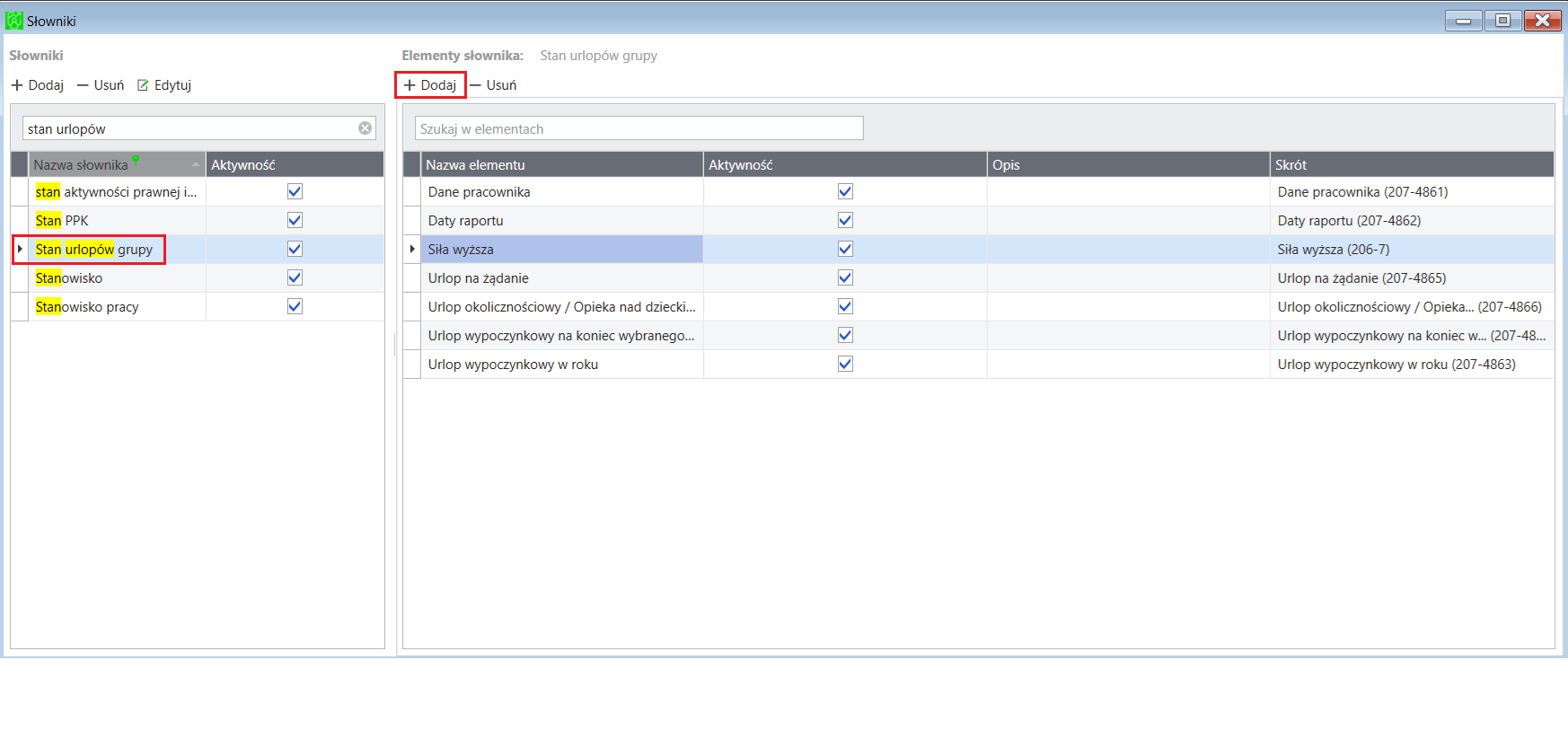The height and width of the screenshot is (739, 1568).
Task: Click row indicator arrow of Siła wyższa
Action: point(412,249)
